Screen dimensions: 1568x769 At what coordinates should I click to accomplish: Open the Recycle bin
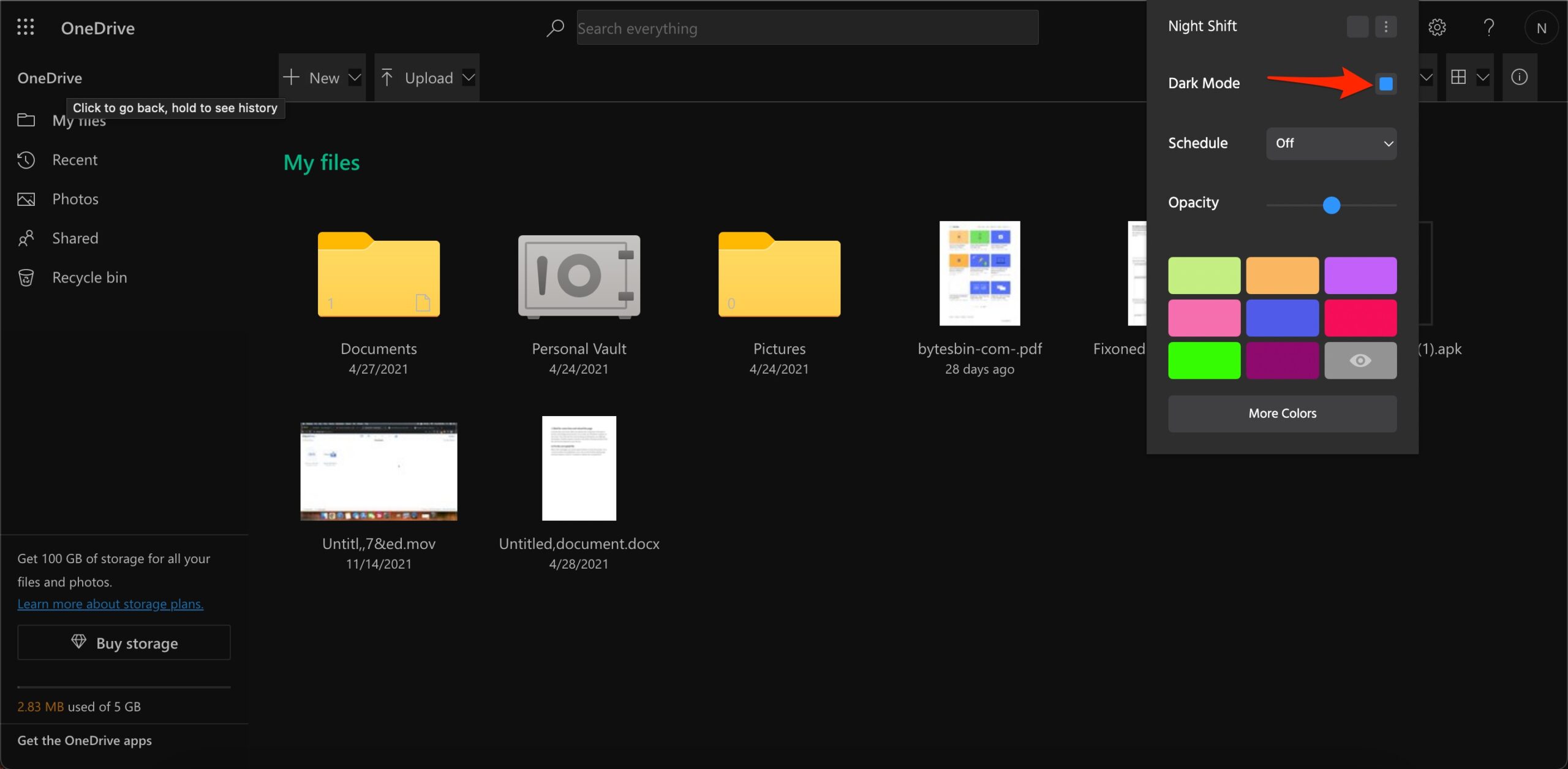pos(89,277)
